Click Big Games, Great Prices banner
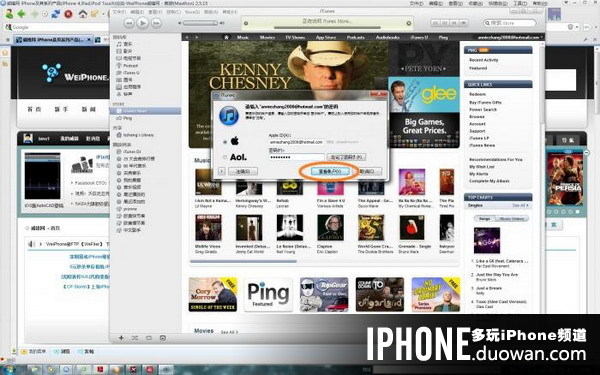600x375 pixels. point(424,130)
